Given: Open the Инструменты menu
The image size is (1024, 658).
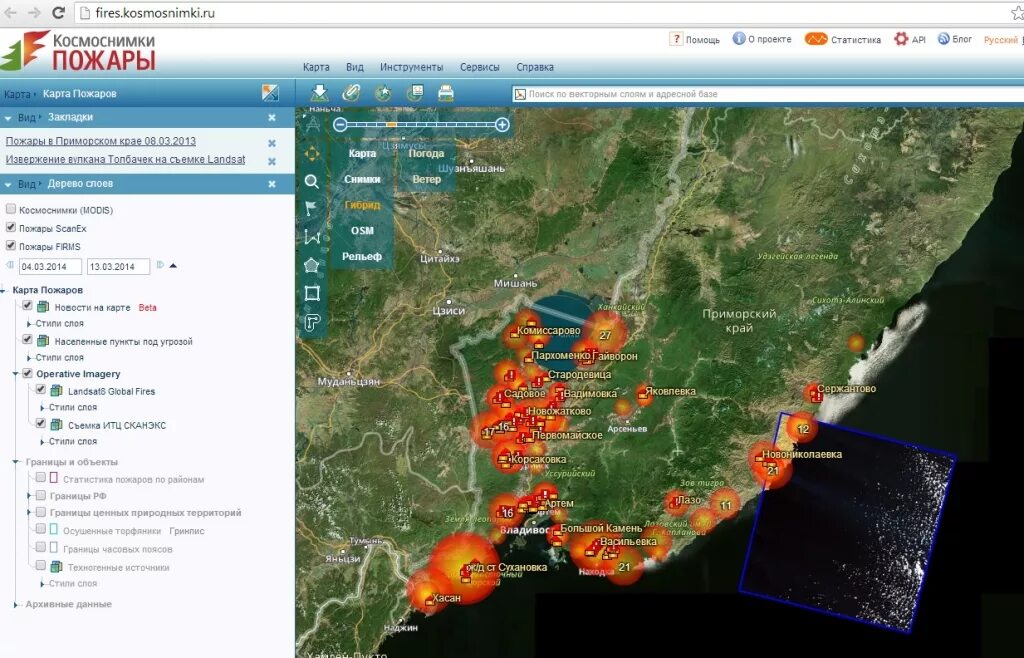Looking at the screenshot, I should tap(411, 67).
